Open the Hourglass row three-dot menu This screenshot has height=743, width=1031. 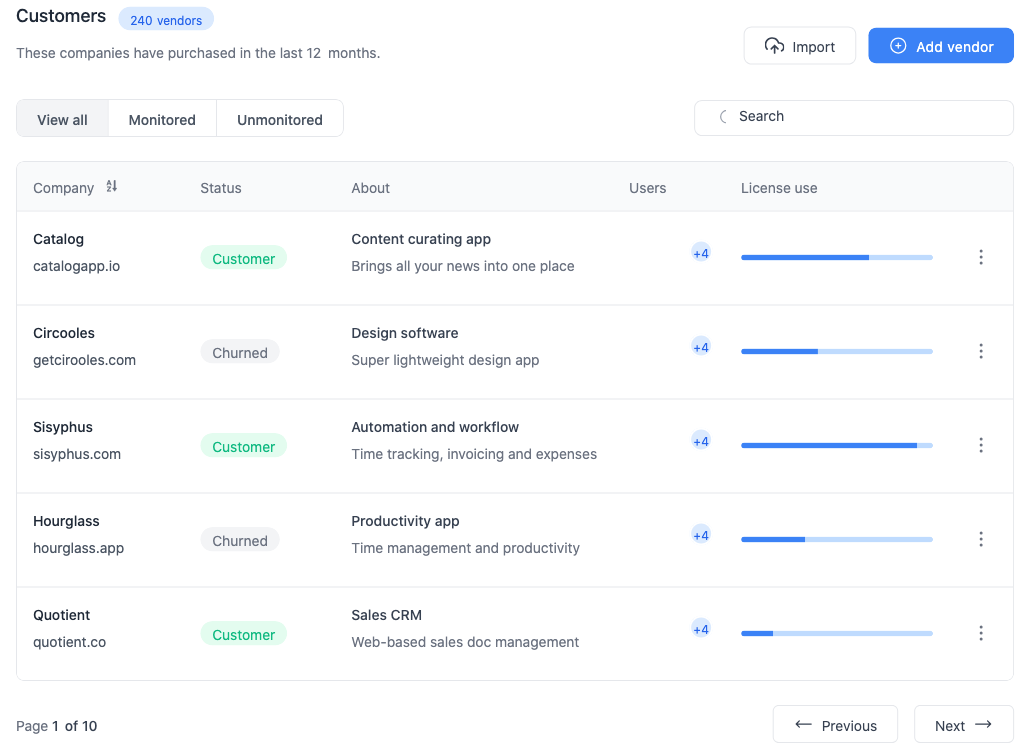980,539
